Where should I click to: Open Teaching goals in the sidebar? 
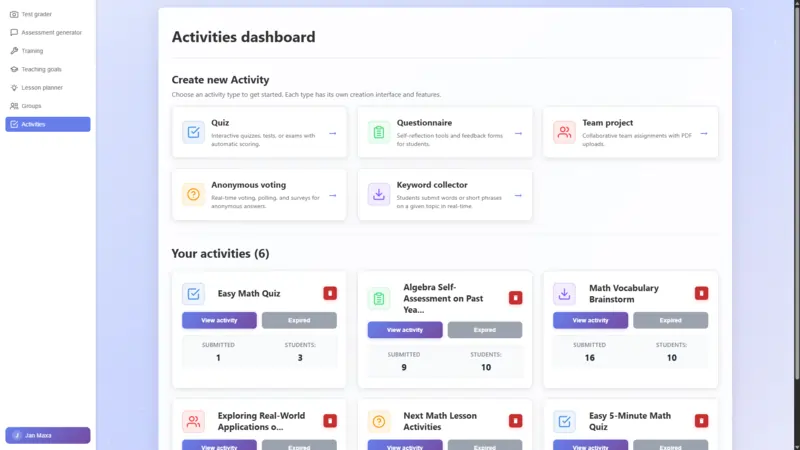pos(42,69)
